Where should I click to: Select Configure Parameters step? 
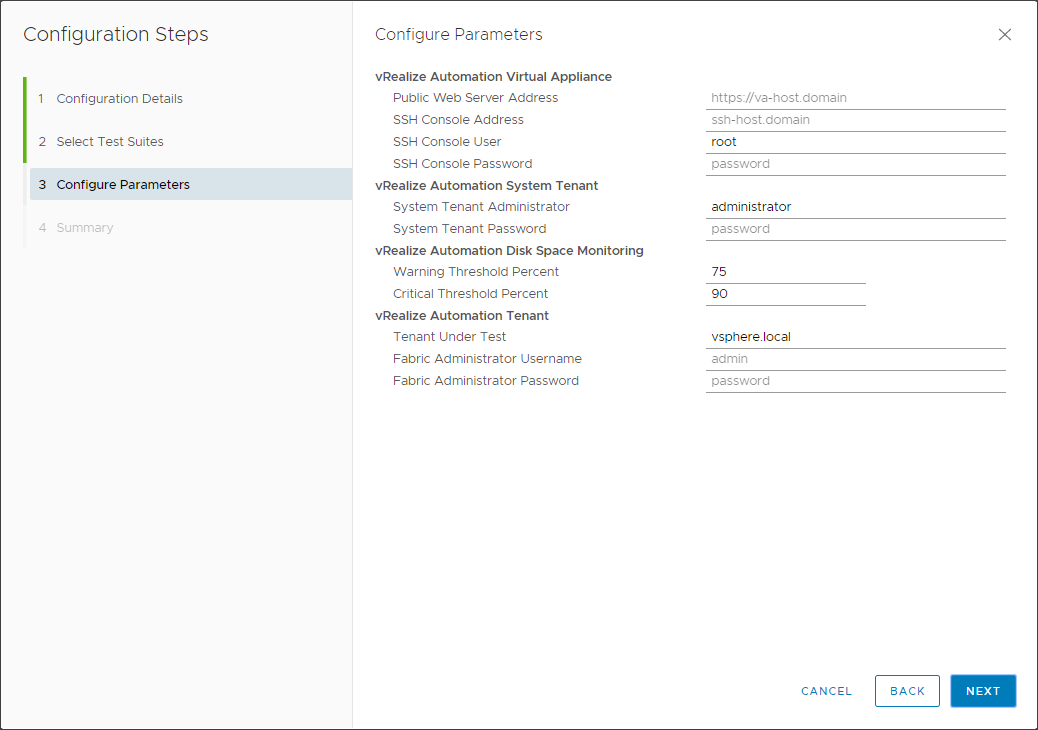pyautogui.click(x=123, y=185)
